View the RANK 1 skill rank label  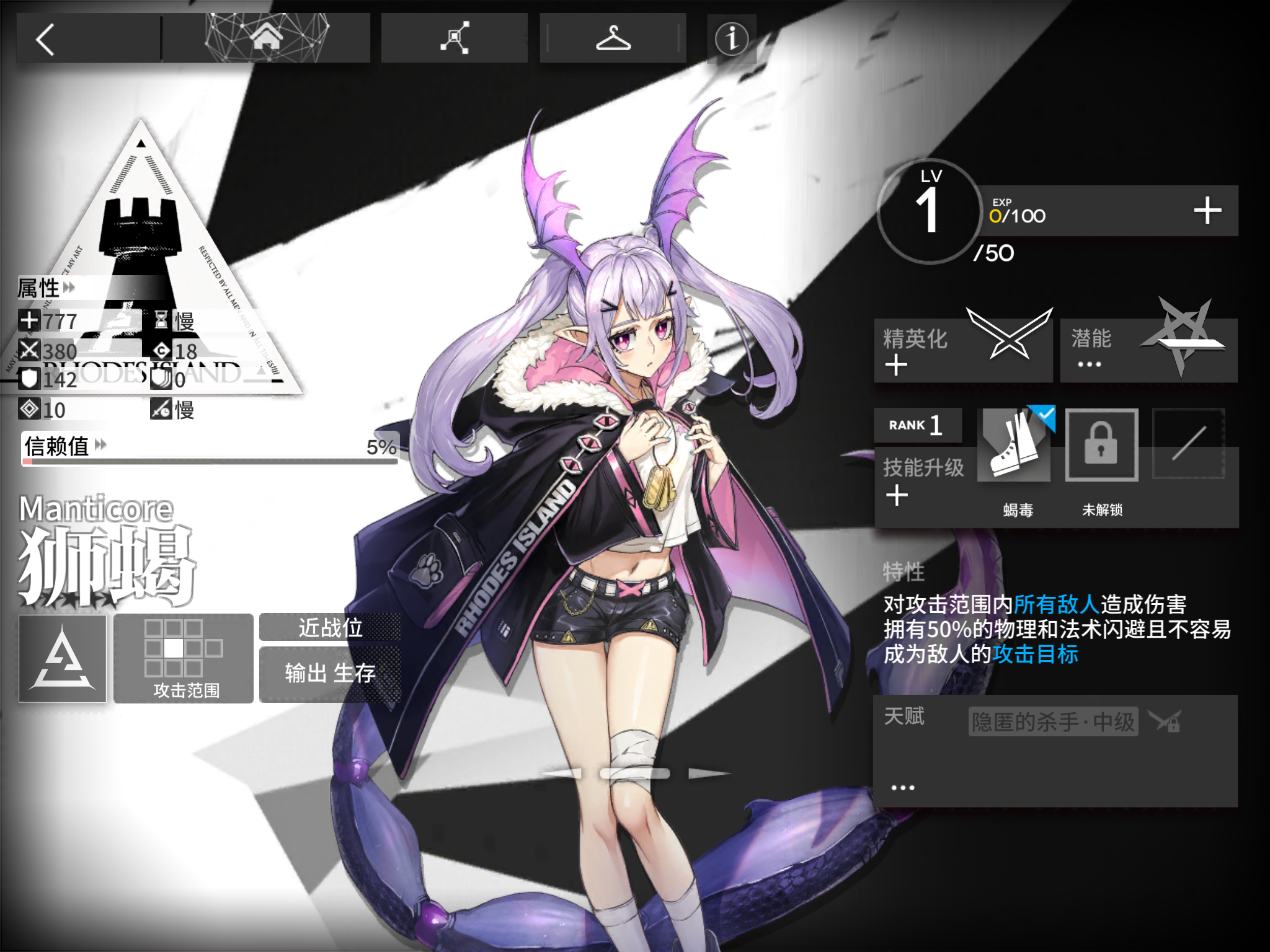pos(917,425)
